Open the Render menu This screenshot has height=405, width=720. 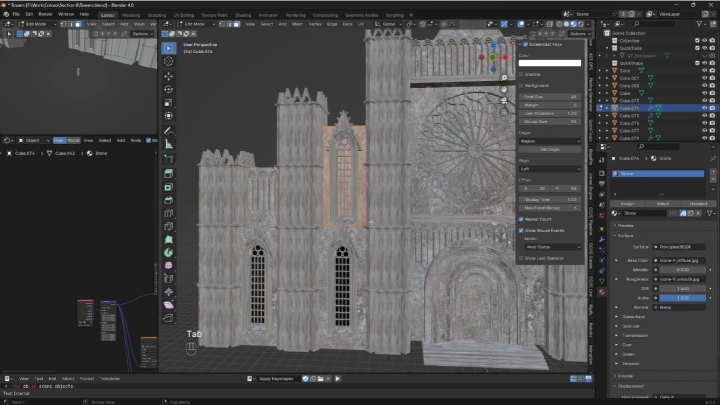pyautogui.click(x=45, y=14)
